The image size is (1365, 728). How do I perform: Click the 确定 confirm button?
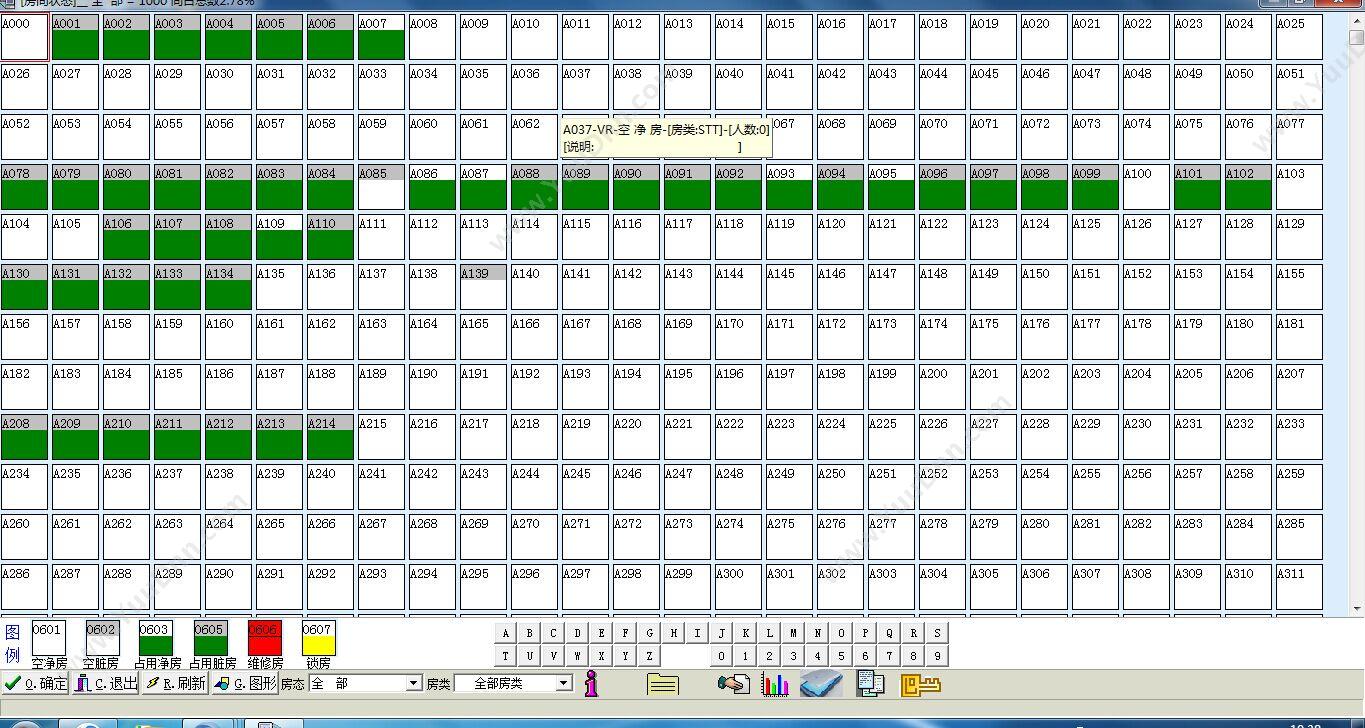[36, 683]
